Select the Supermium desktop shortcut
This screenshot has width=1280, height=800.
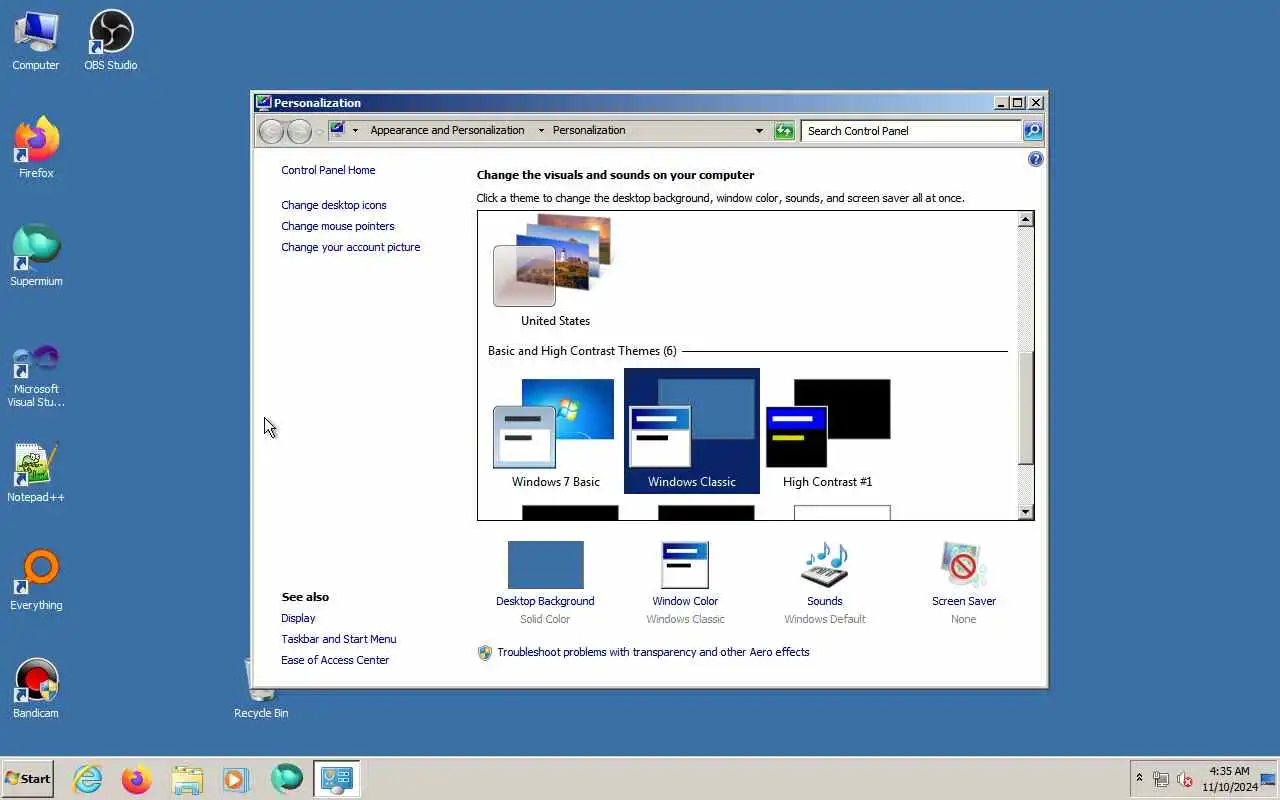pos(36,257)
